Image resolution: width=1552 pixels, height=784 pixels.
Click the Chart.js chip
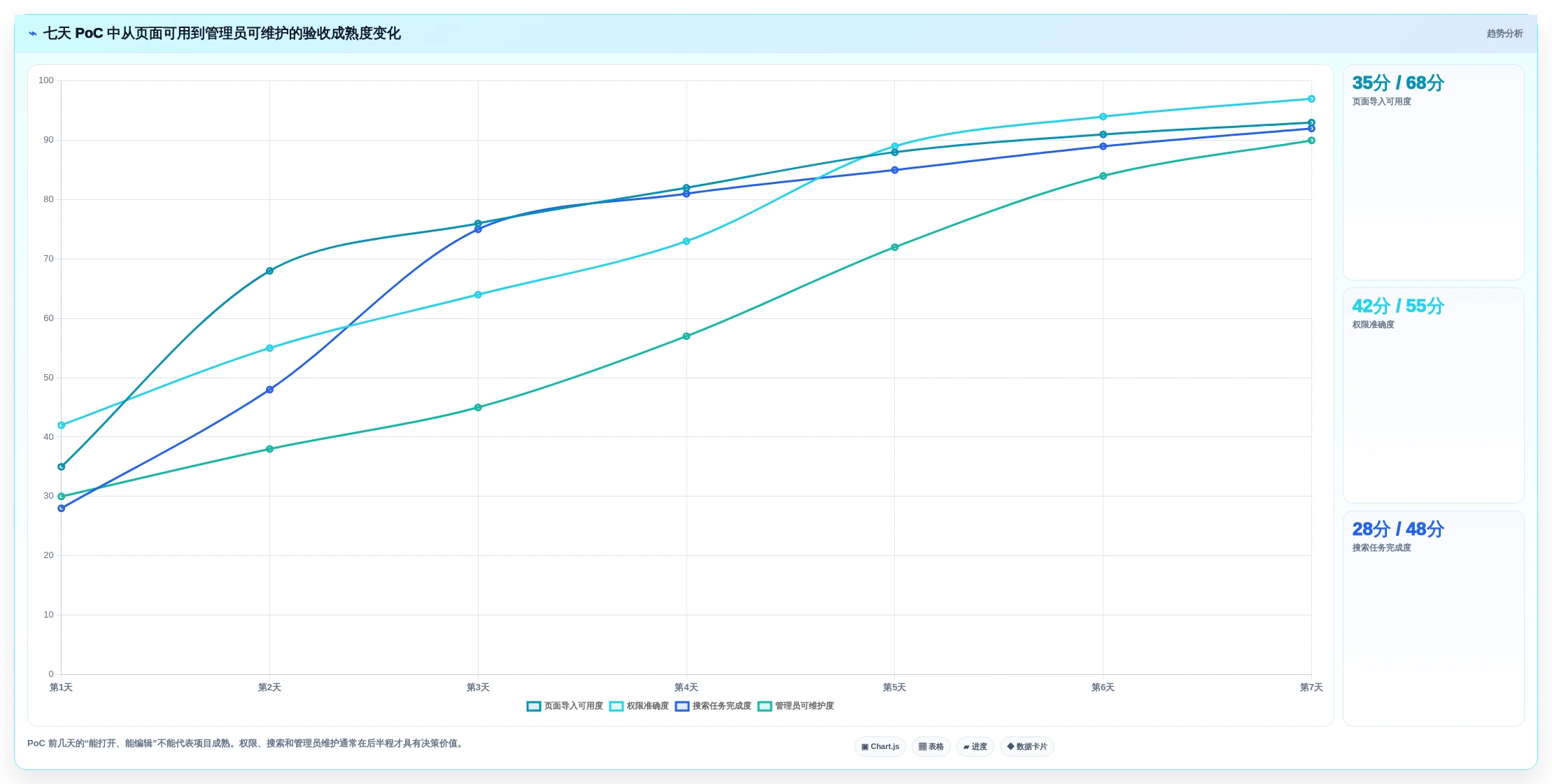pos(880,747)
